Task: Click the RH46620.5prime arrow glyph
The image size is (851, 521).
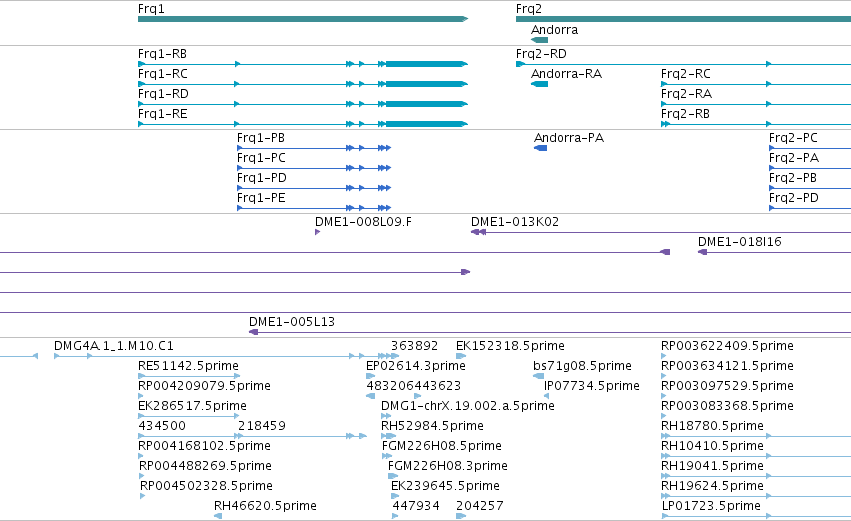Action: [x=218, y=516]
